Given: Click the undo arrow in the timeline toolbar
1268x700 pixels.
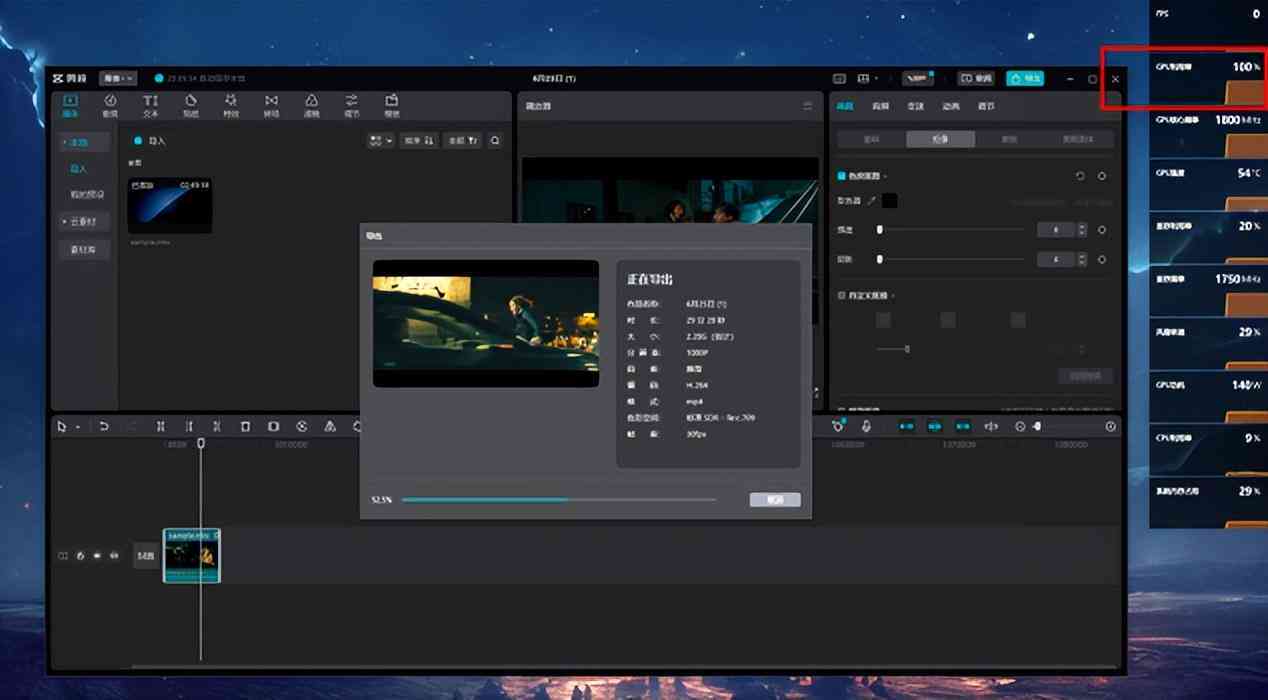Looking at the screenshot, I should (103, 426).
